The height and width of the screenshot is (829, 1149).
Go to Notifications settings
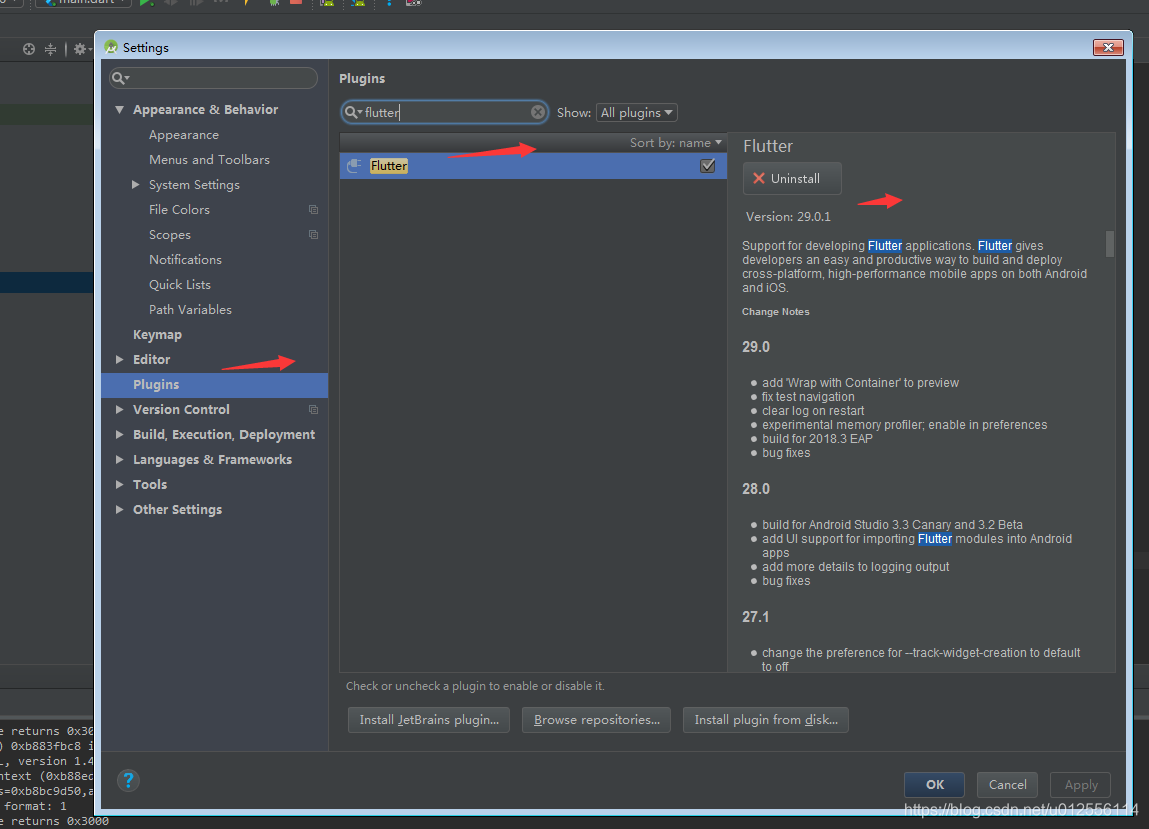(x=185, y=259)
